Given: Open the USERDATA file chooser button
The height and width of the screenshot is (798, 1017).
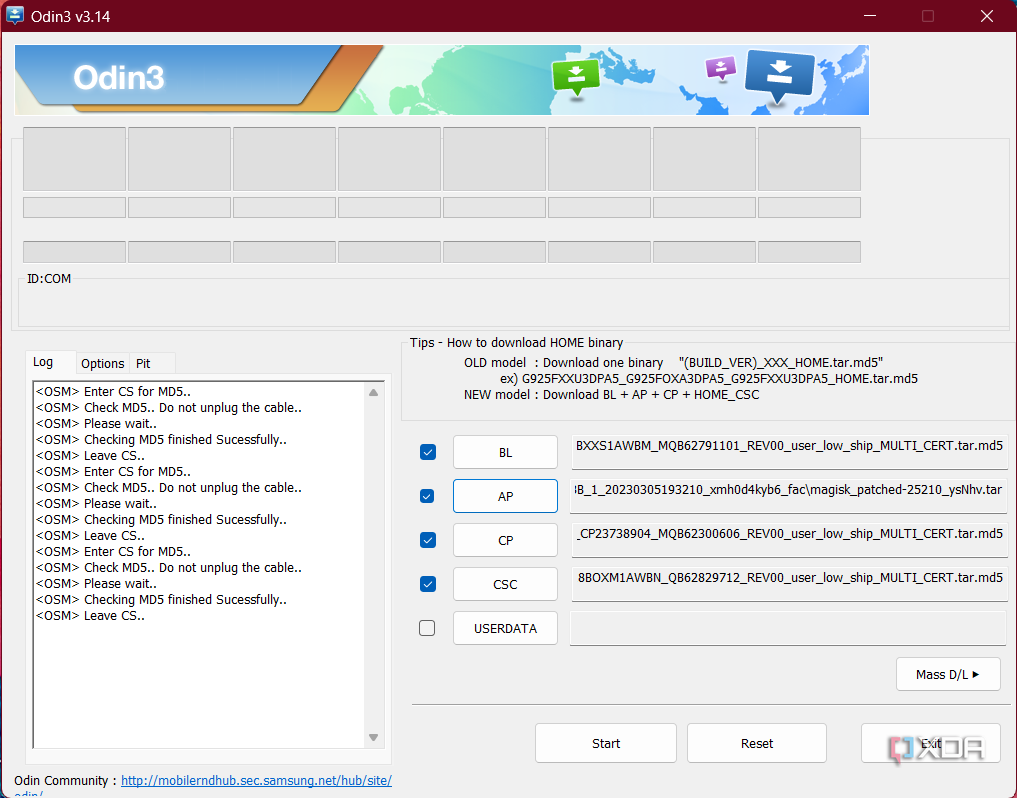Looking at the screenshot, I should [x=505, y=629].
